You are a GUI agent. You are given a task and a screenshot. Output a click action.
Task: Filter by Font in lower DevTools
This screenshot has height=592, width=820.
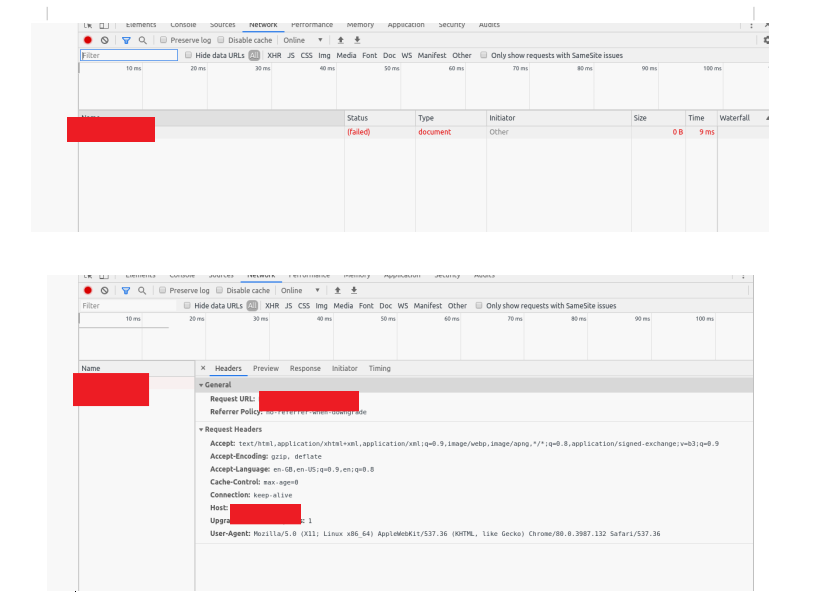tap(366, 305)
